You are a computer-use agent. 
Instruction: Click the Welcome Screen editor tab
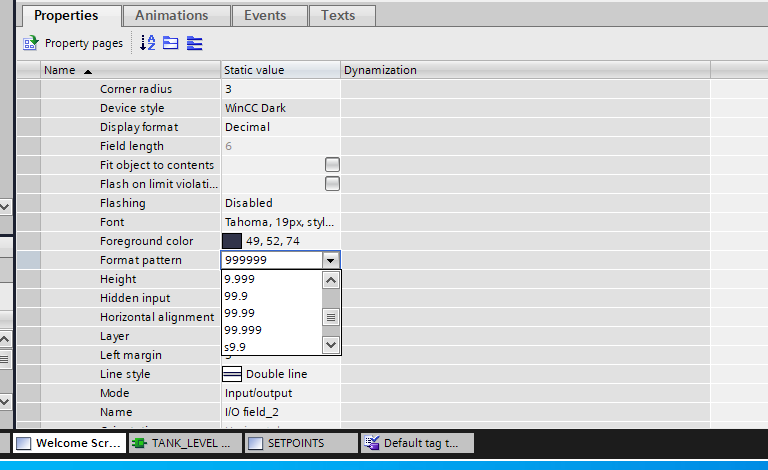pyautogui.click(x=69, y=443)
